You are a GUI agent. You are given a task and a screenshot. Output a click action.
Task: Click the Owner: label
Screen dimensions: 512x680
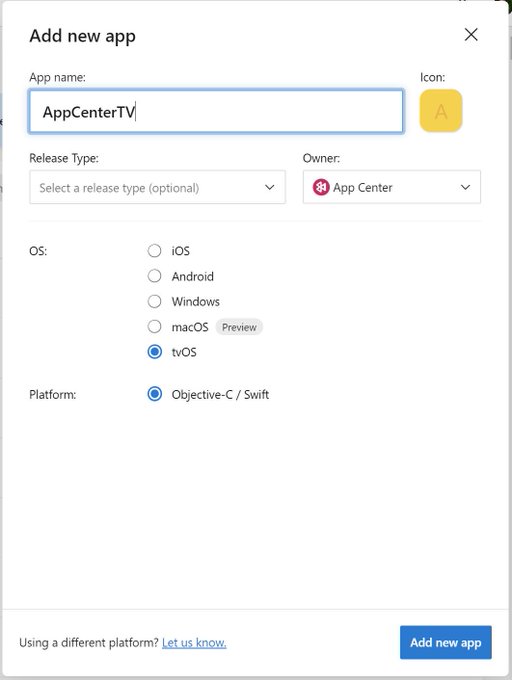pyautogui.click(x=321, y=158)
